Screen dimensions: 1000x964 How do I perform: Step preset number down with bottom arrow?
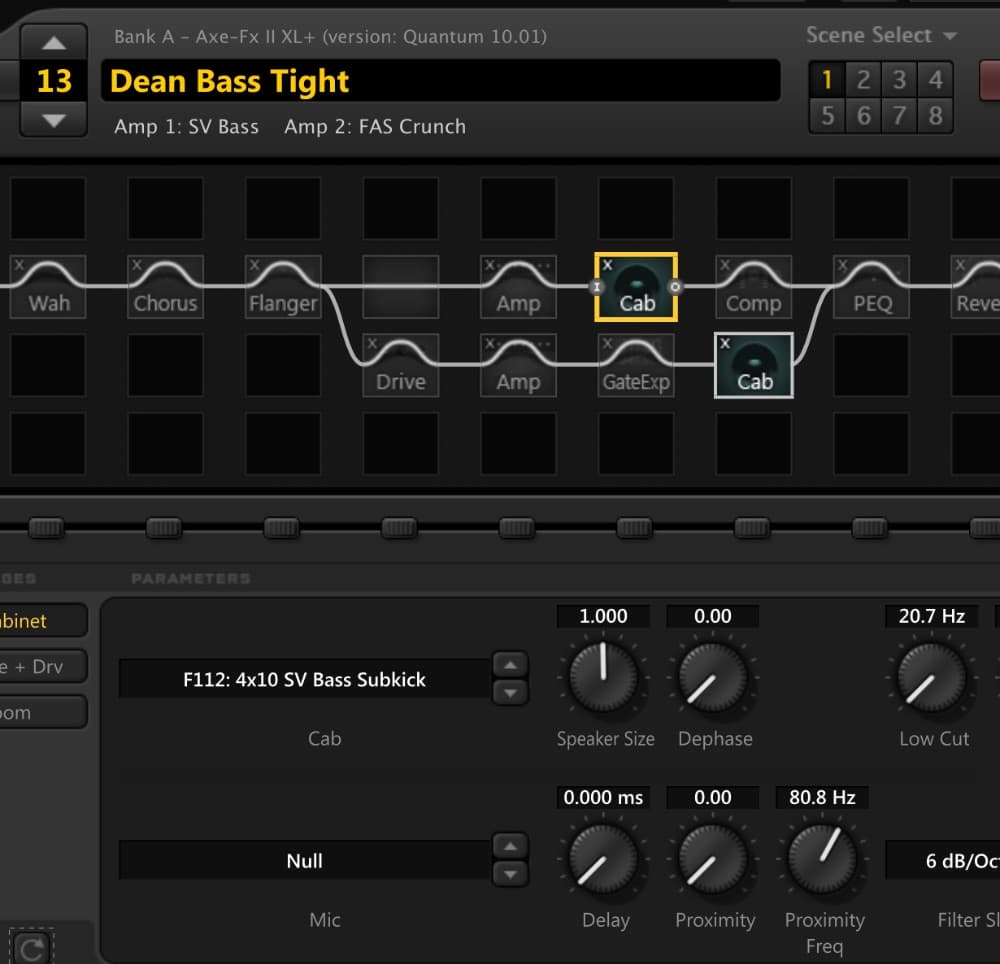[54, 119]
